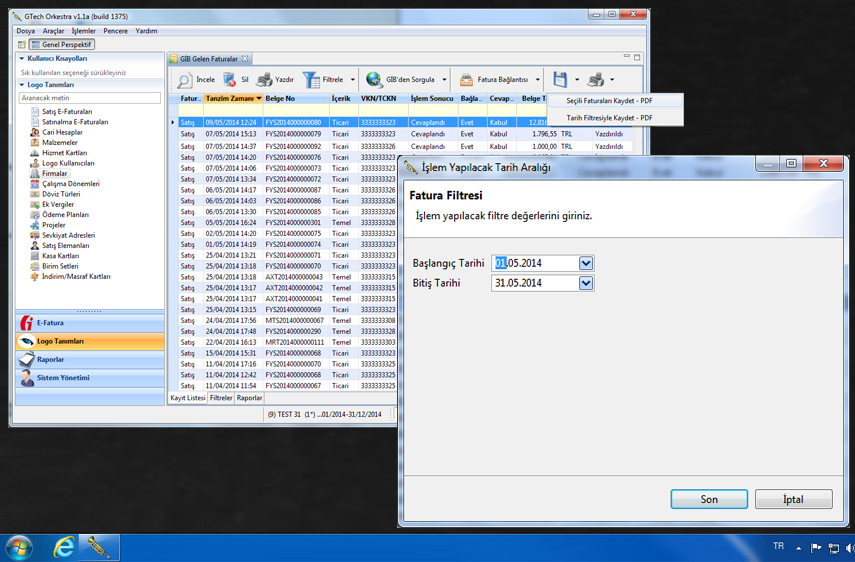Open the GİB'den Sorgula dropdown arrow
This screenshot has width=855, height=562.
tap(444, 80)
